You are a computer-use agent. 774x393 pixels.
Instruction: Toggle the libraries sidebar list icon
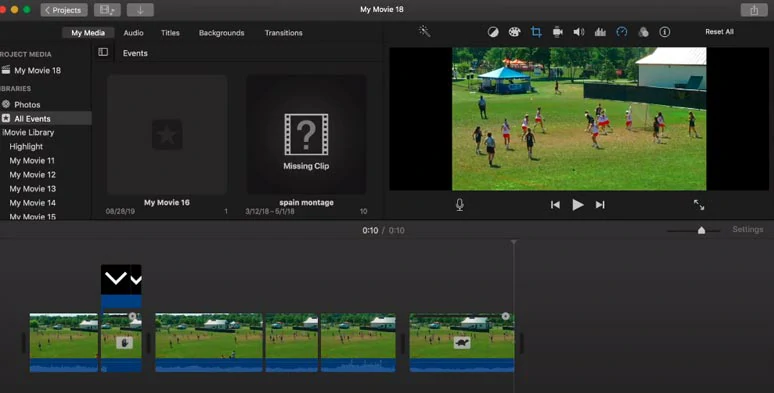[x=103, y=52]
